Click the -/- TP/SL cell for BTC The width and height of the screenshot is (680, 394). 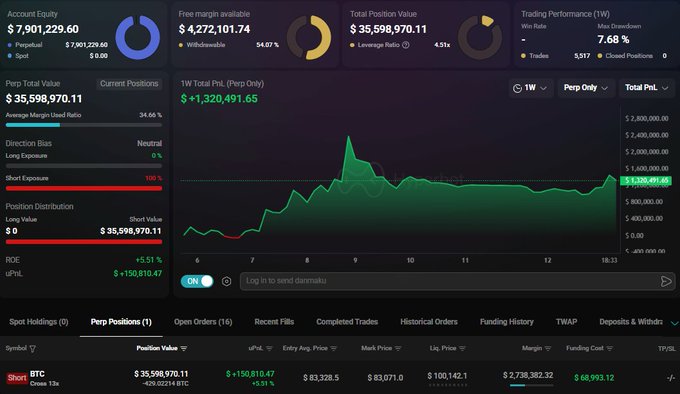[x=670, y=378]
